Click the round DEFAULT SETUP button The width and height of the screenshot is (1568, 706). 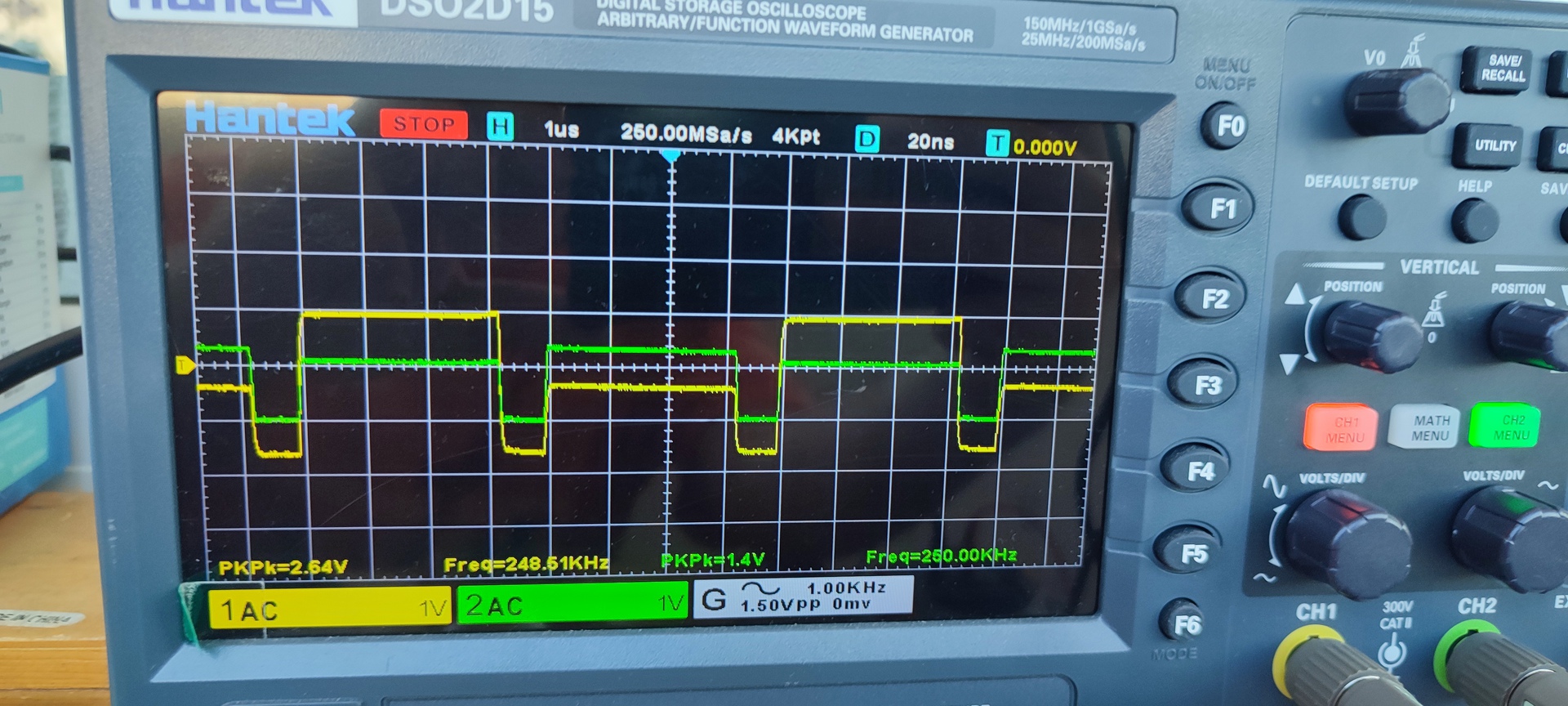1362,218
